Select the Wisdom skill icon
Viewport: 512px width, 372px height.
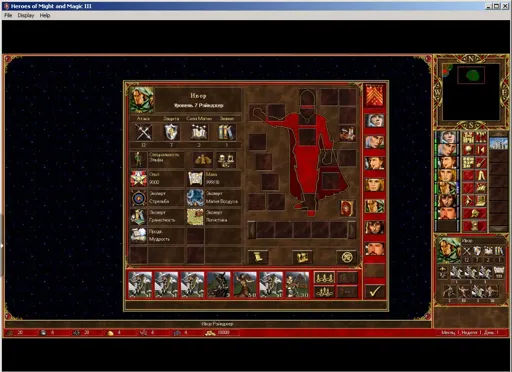point(138,235)
